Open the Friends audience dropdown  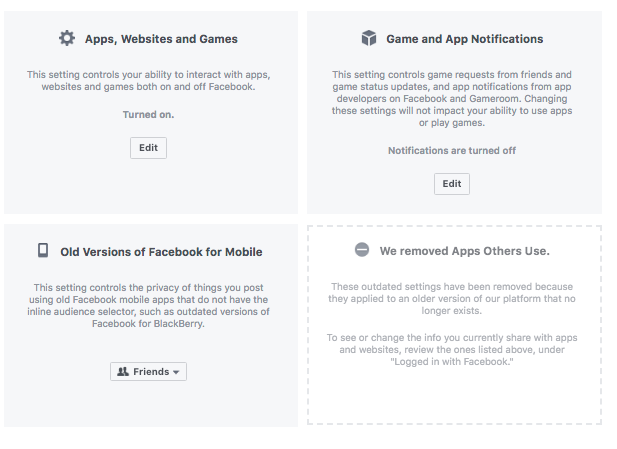(x=148, y=371)
